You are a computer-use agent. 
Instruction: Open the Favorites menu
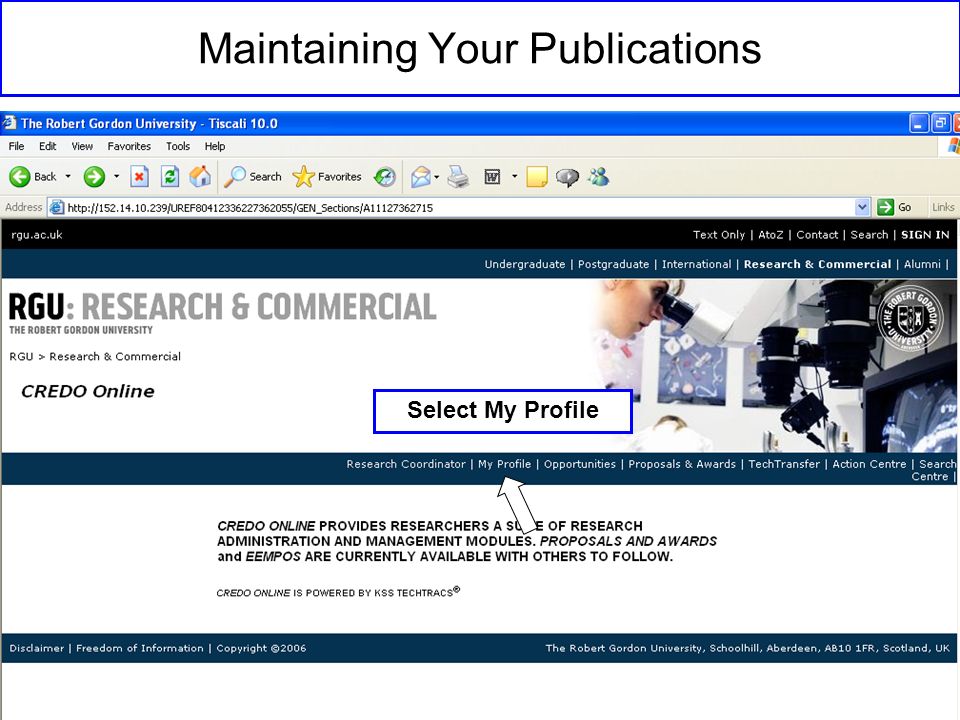(129, 146)
